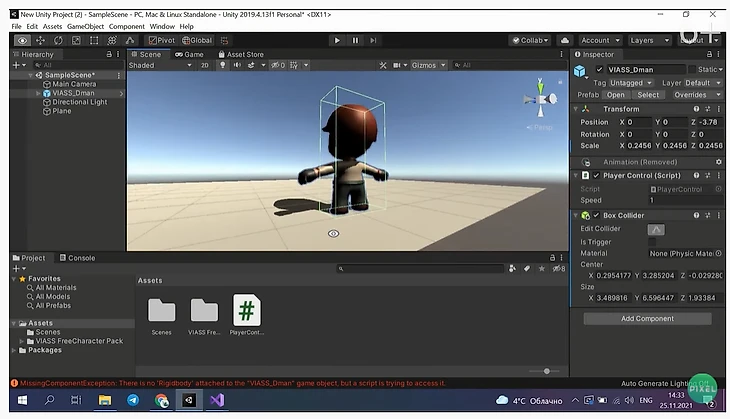730x419 pixels.
Task: Click the Add Component button
Action: 647,318
